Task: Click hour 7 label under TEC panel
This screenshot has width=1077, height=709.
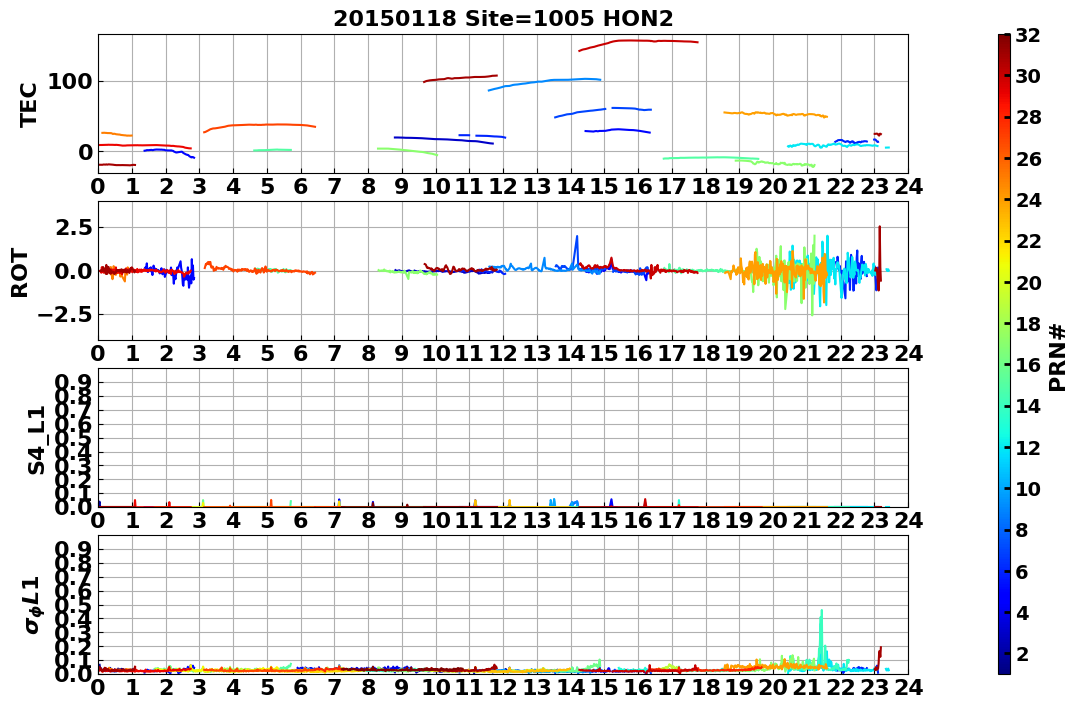Action: click(335, 186)
